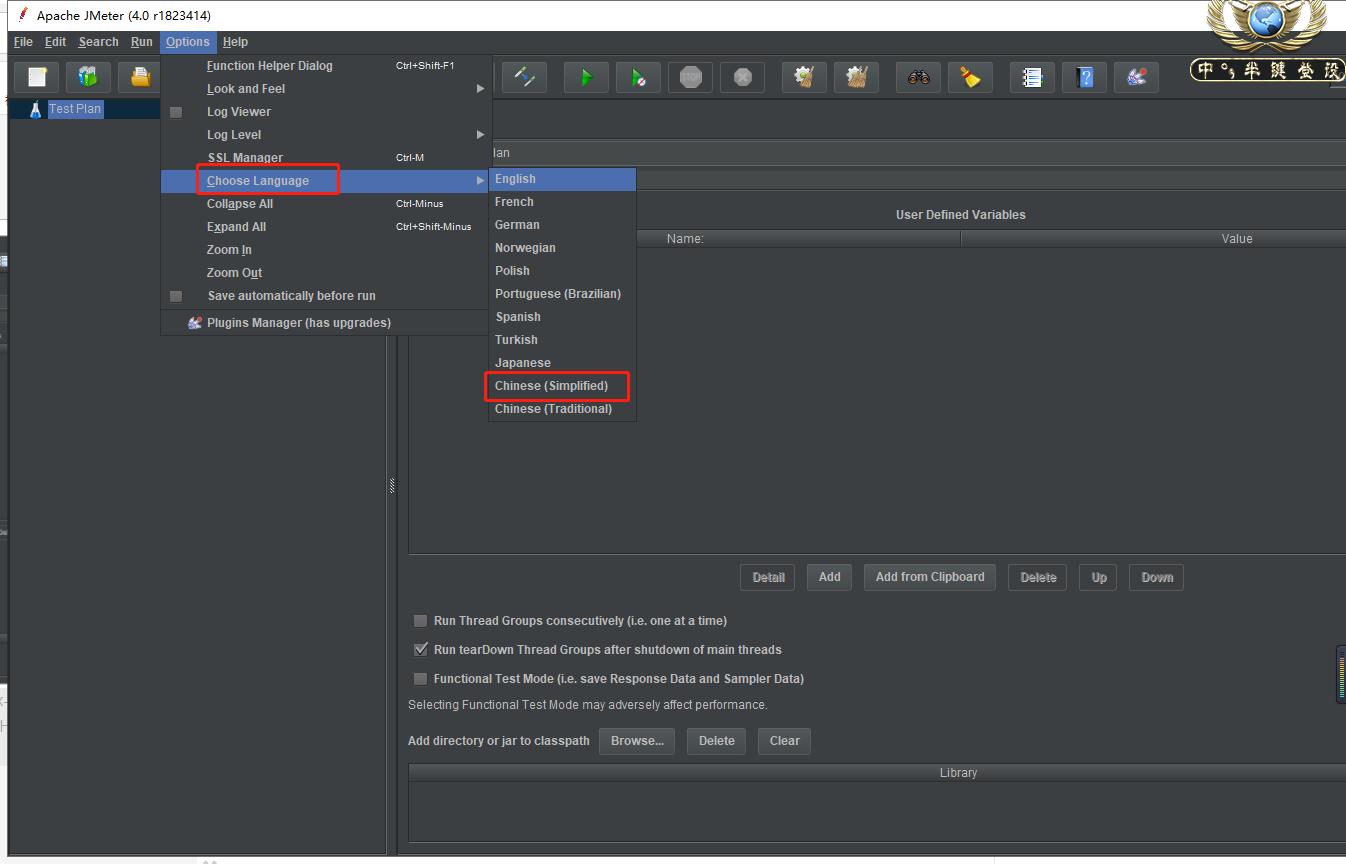Click the Clear broom toolbar icon
Image resolution: width=1346 pixels, height=864 pixels.
[x=804, y=77]
